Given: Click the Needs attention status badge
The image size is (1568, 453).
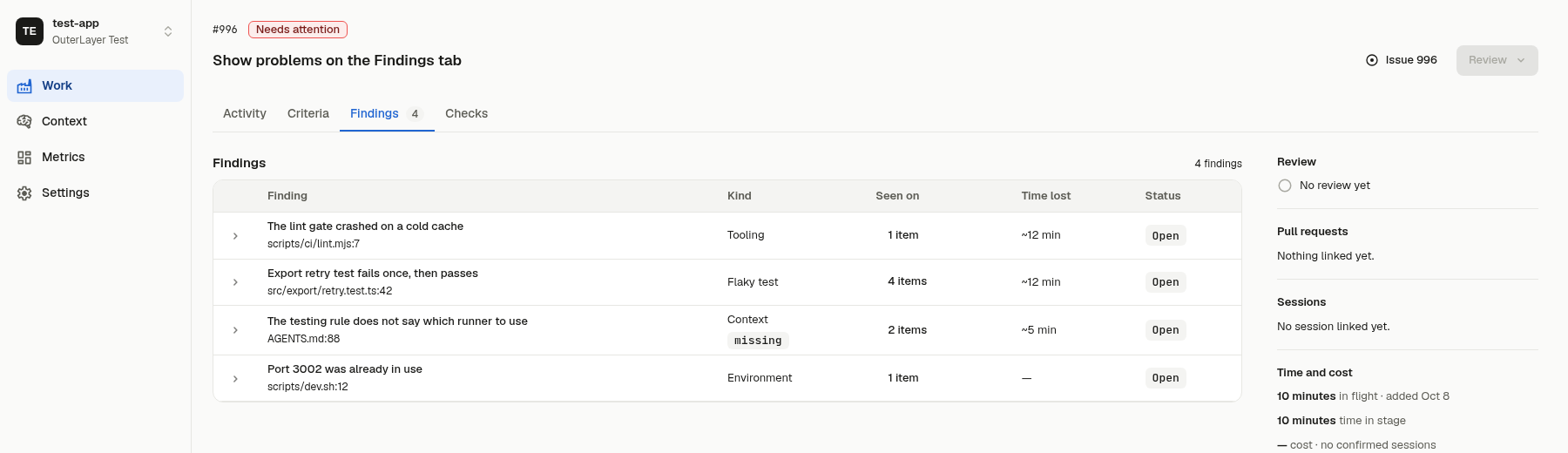Looking at the screenshot, I should pyautogui.click(x=298, y=30).
